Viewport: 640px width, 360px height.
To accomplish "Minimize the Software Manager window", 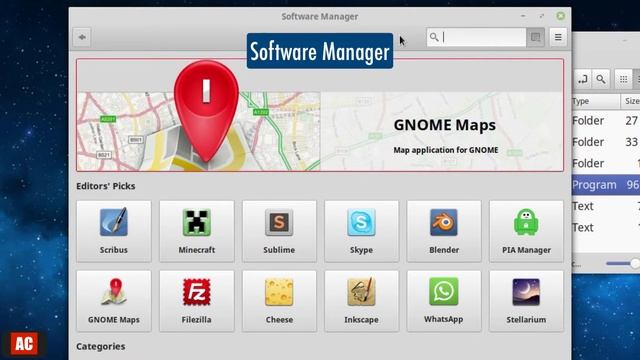I will point(523,16).
